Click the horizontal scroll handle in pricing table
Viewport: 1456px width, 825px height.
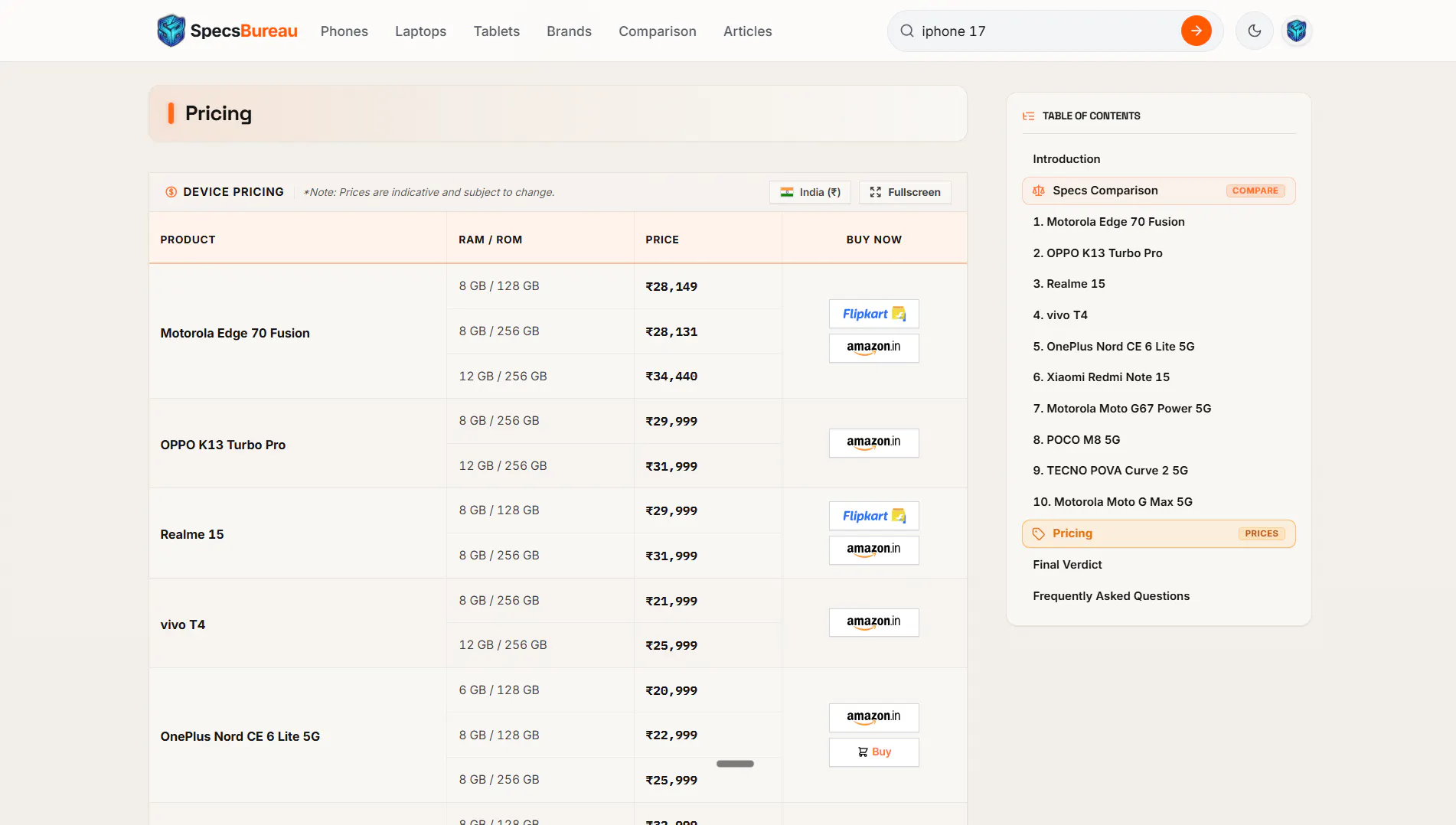(x=735, y=764)
